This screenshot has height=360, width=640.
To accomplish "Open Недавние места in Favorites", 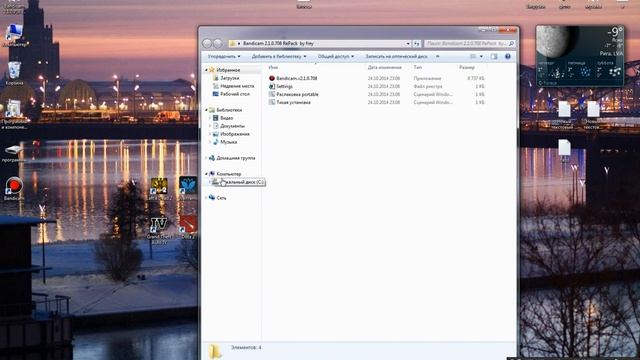I will point(233,86).
